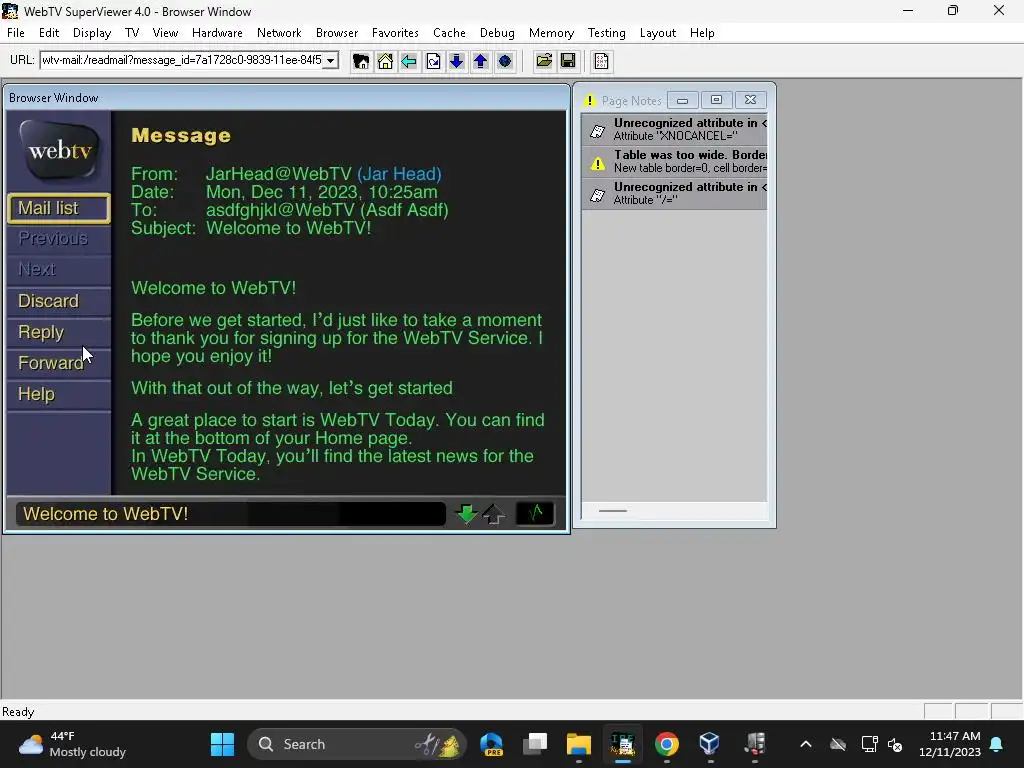
Task: Click the blue globe toolbar icon
Action: pos(505,61)
